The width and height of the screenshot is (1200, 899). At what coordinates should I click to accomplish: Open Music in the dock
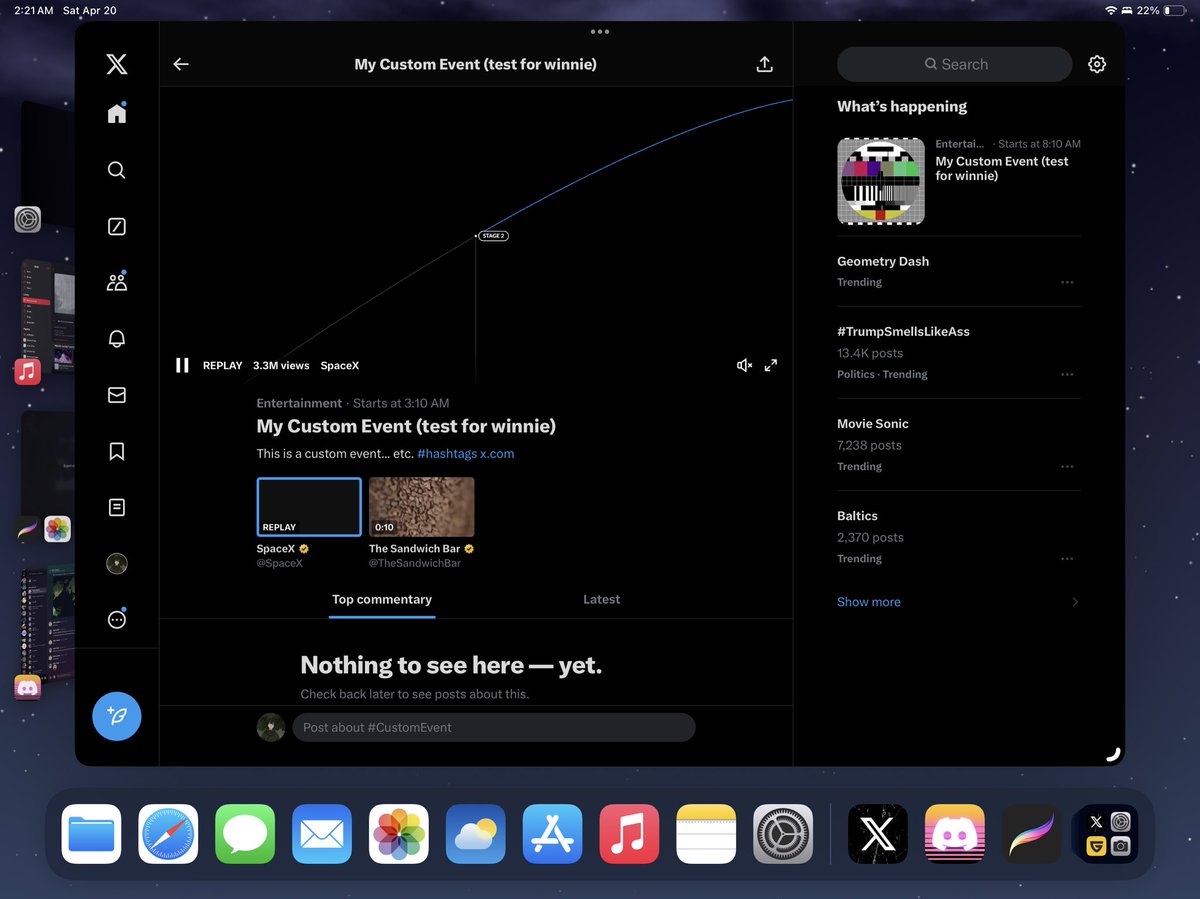click(629, 834)
